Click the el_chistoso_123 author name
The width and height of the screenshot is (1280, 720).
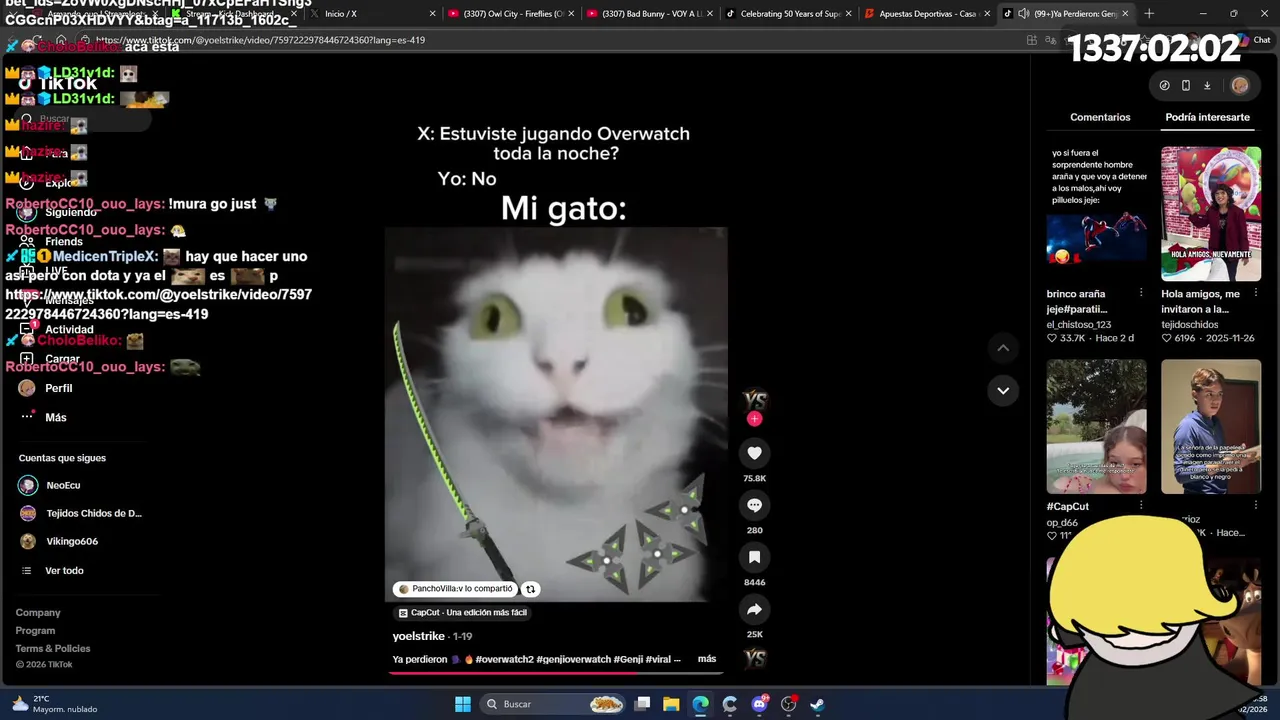pos(1079,325)
